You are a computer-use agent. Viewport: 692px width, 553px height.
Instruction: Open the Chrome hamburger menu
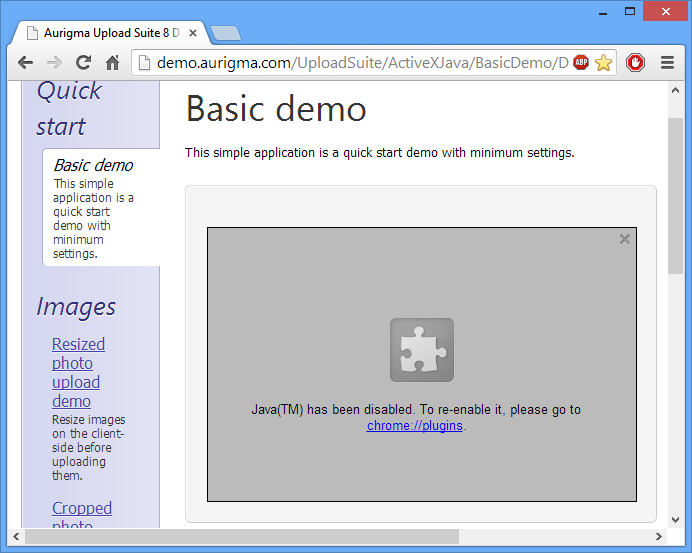(x=667, y=62)
